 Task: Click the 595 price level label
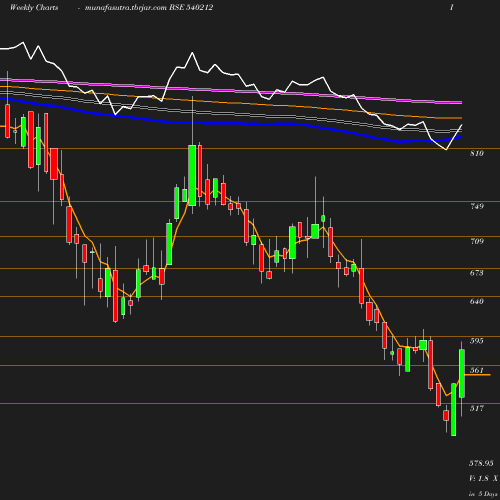pyautogui.click(x=477, y=341)
